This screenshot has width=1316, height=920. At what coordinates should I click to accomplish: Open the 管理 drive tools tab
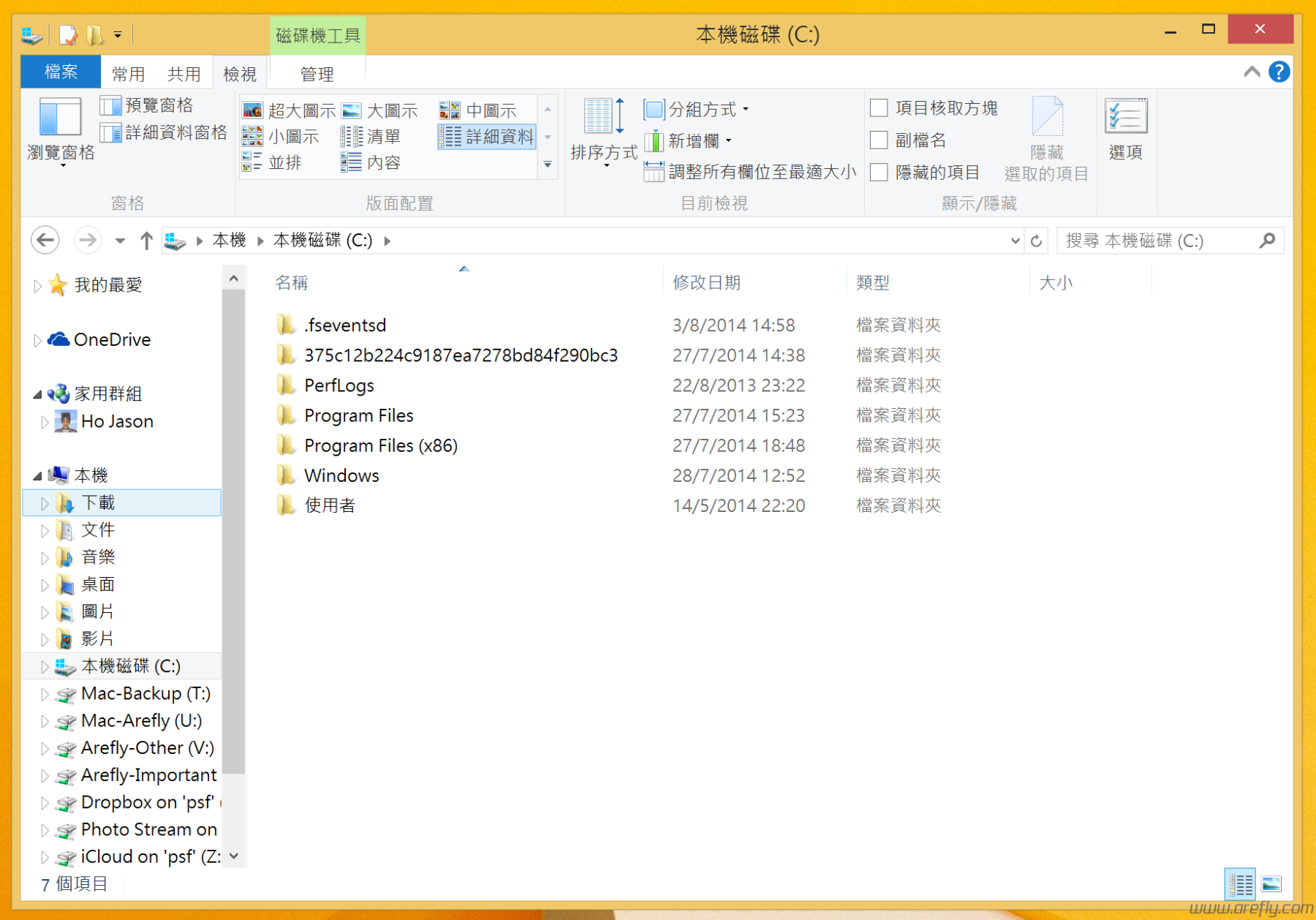(317, 74)
